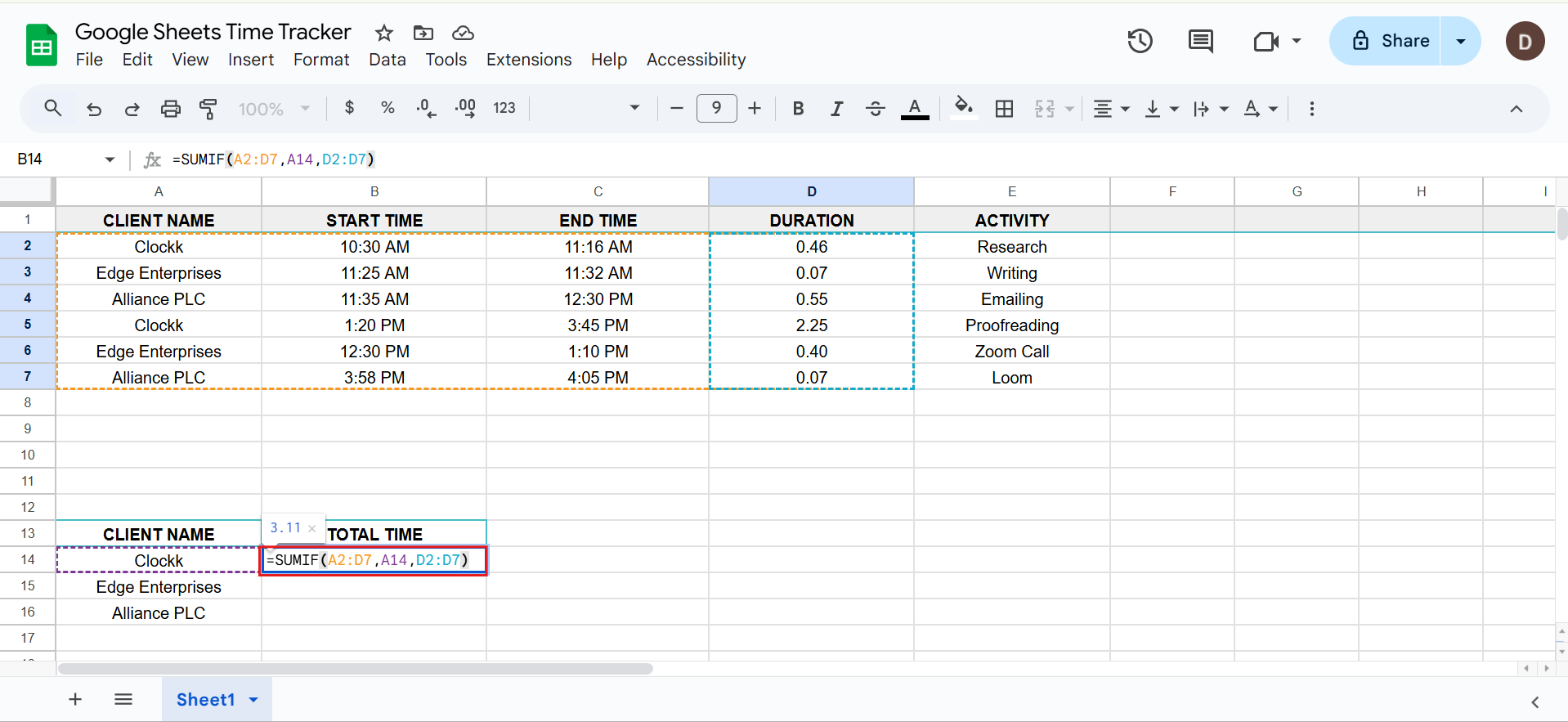This screenshot has height=722, width=1568.
Task: Decrease decimal places
Action: [x=426, y=108]
